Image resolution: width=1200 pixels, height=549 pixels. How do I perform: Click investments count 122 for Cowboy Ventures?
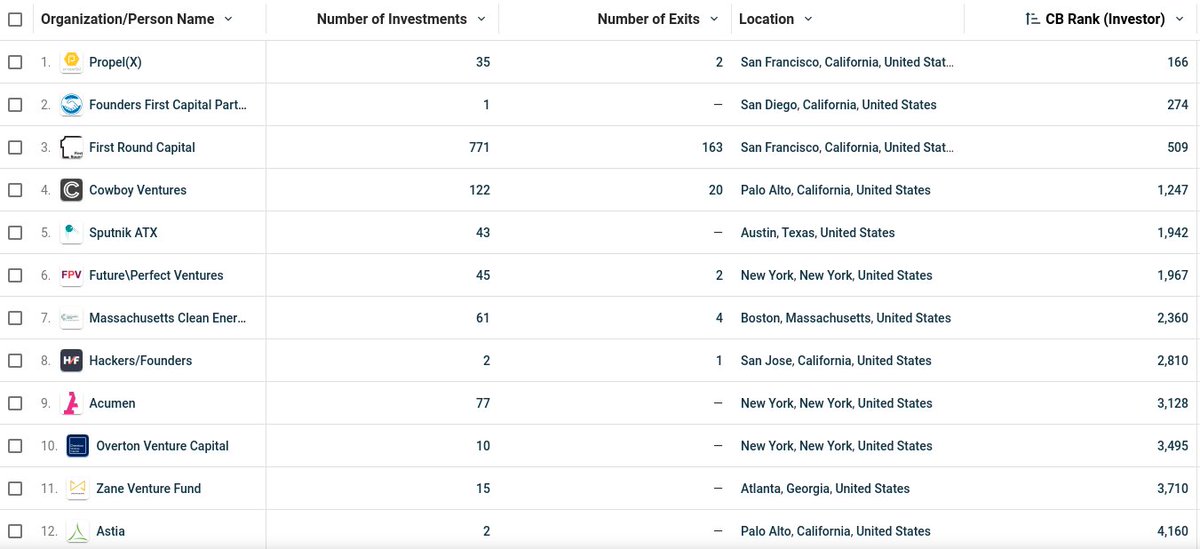[x=479, y=190]
